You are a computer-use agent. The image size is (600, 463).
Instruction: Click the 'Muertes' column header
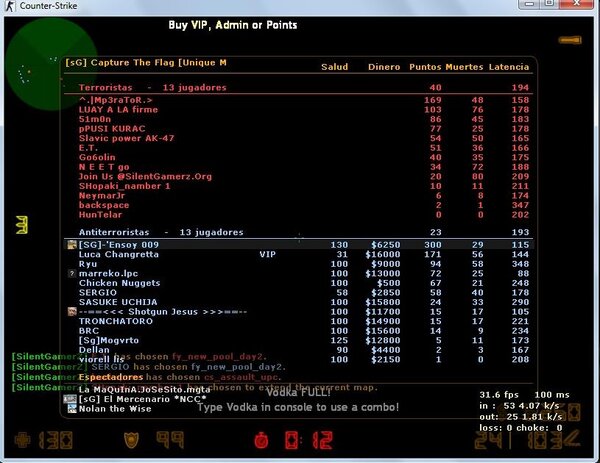[x=464, y=67]
